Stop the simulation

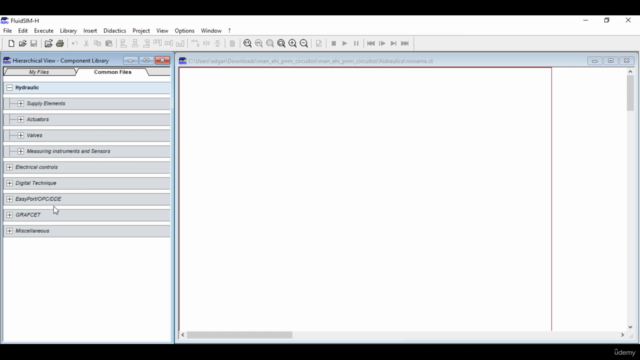(333, 43)
